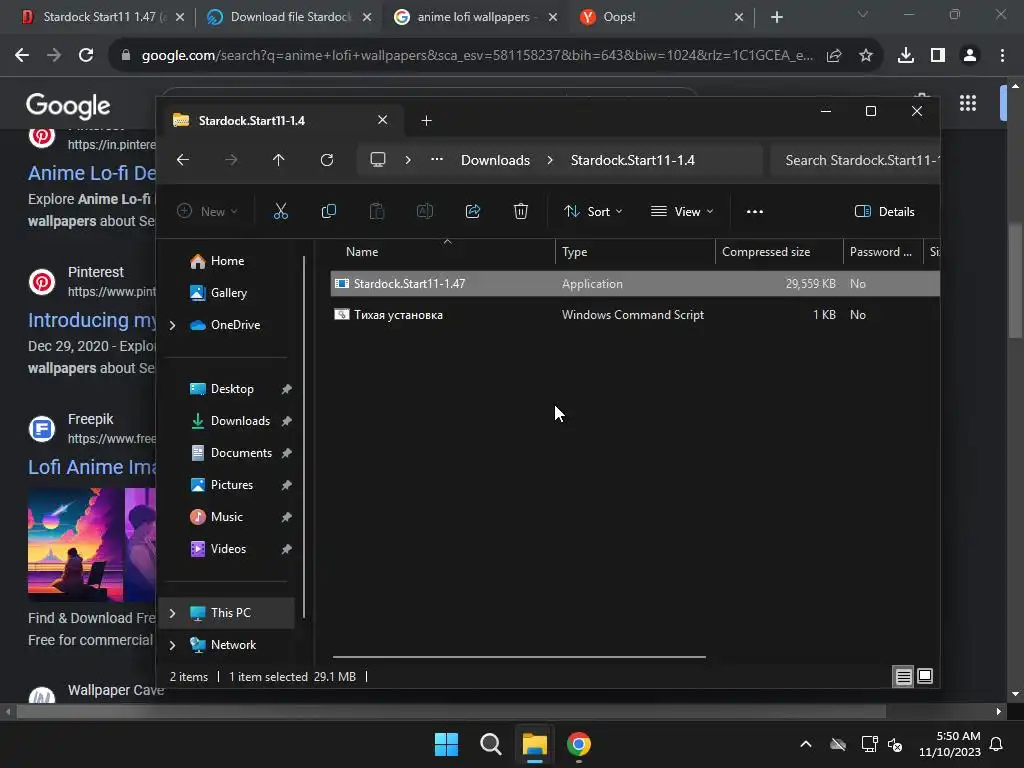Open the See more three-dots toolbar menu

pos(754,212)
